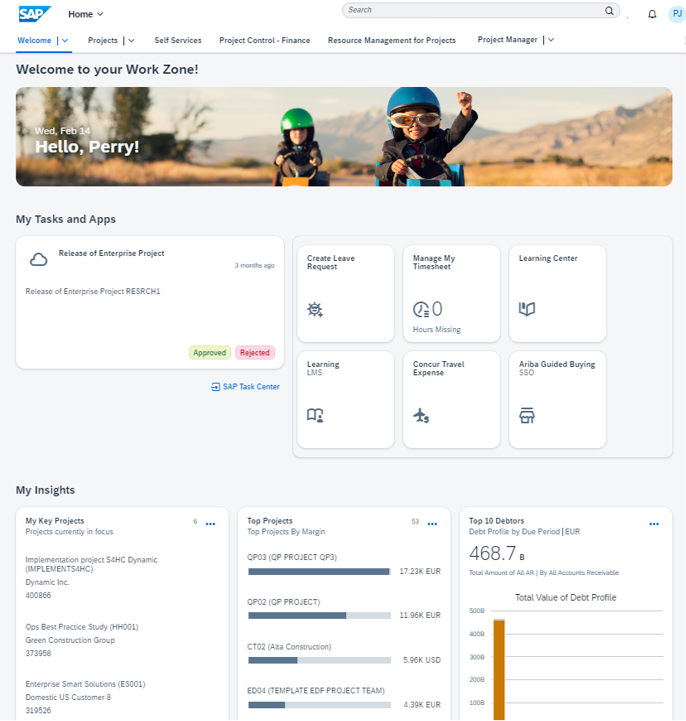686x721 pixels.
Task: Click the welcome banner image
Action: pyautogui.click(x=344, y=137)
